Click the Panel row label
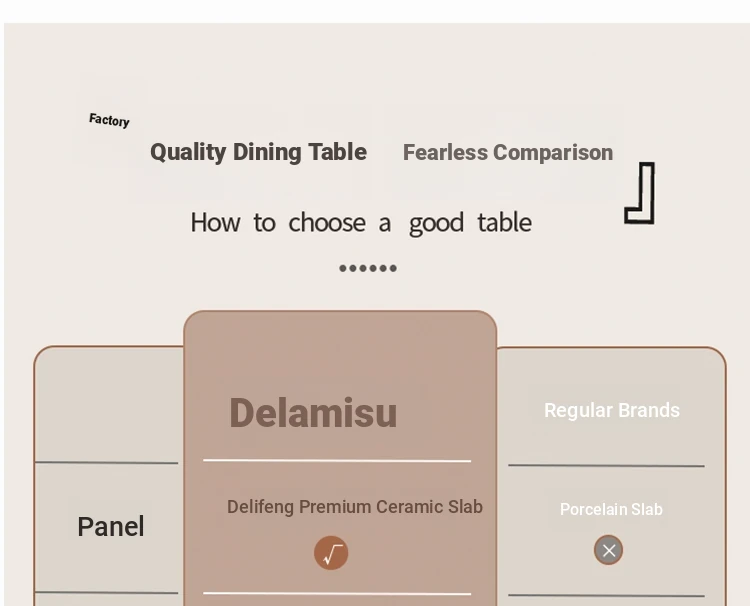 [x=111, y=527]
